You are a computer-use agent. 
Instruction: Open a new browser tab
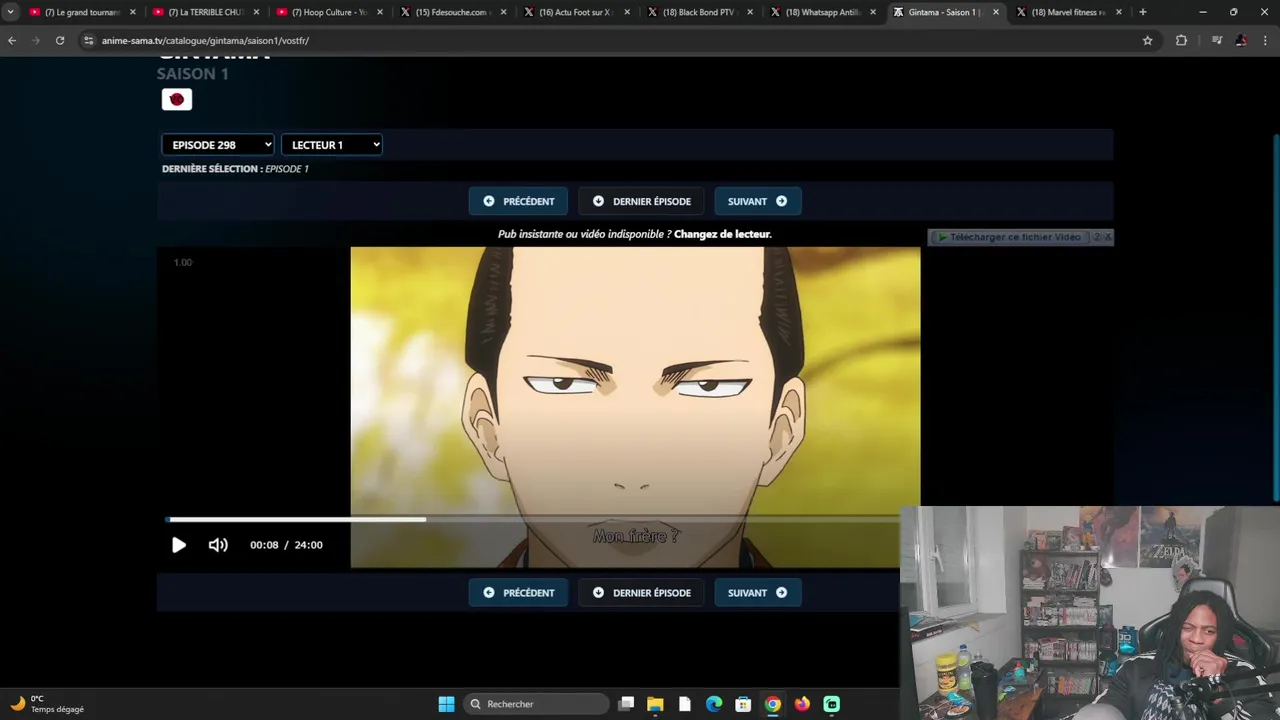point(1143,12)
